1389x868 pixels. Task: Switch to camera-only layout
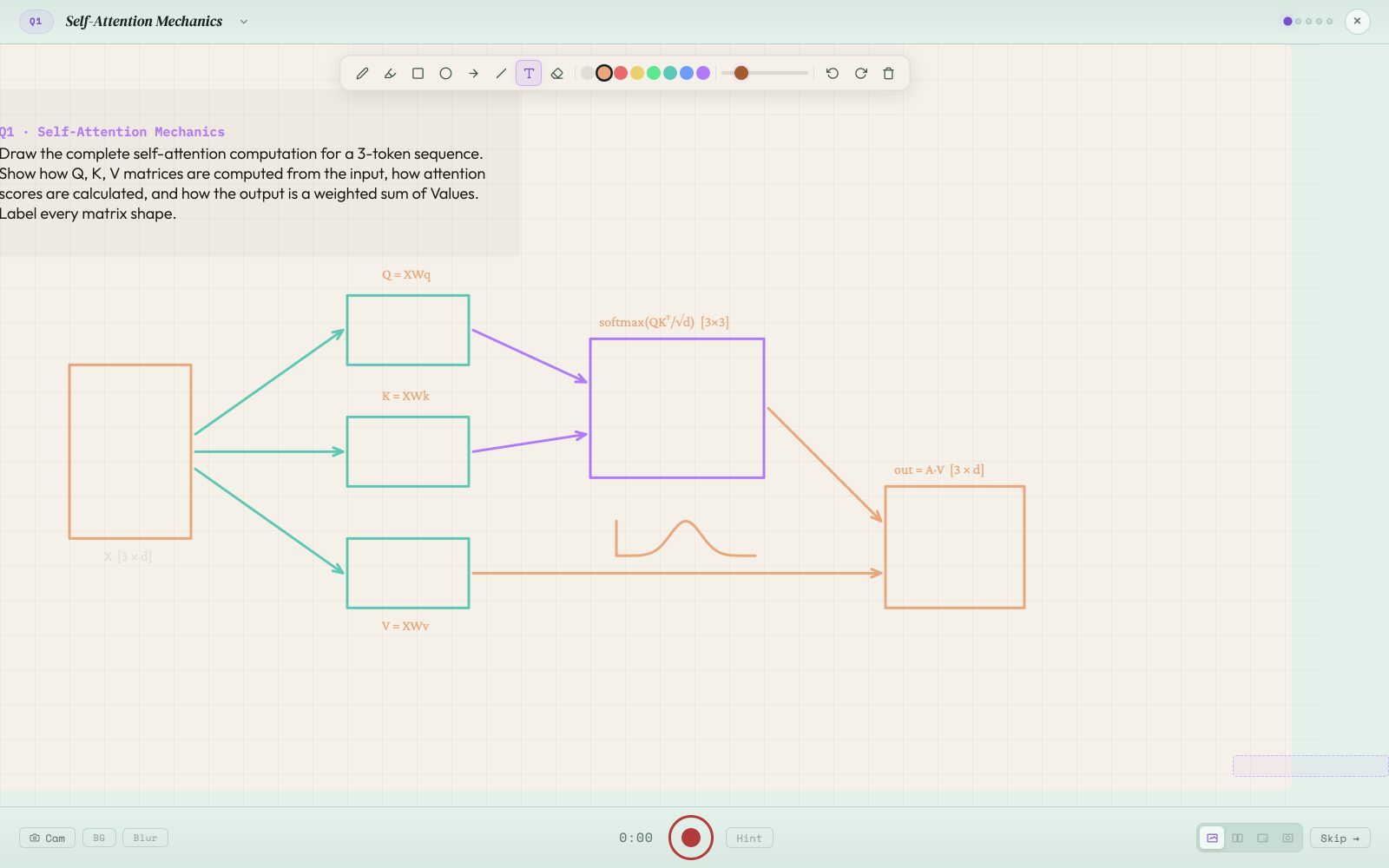coord(1287,838)
